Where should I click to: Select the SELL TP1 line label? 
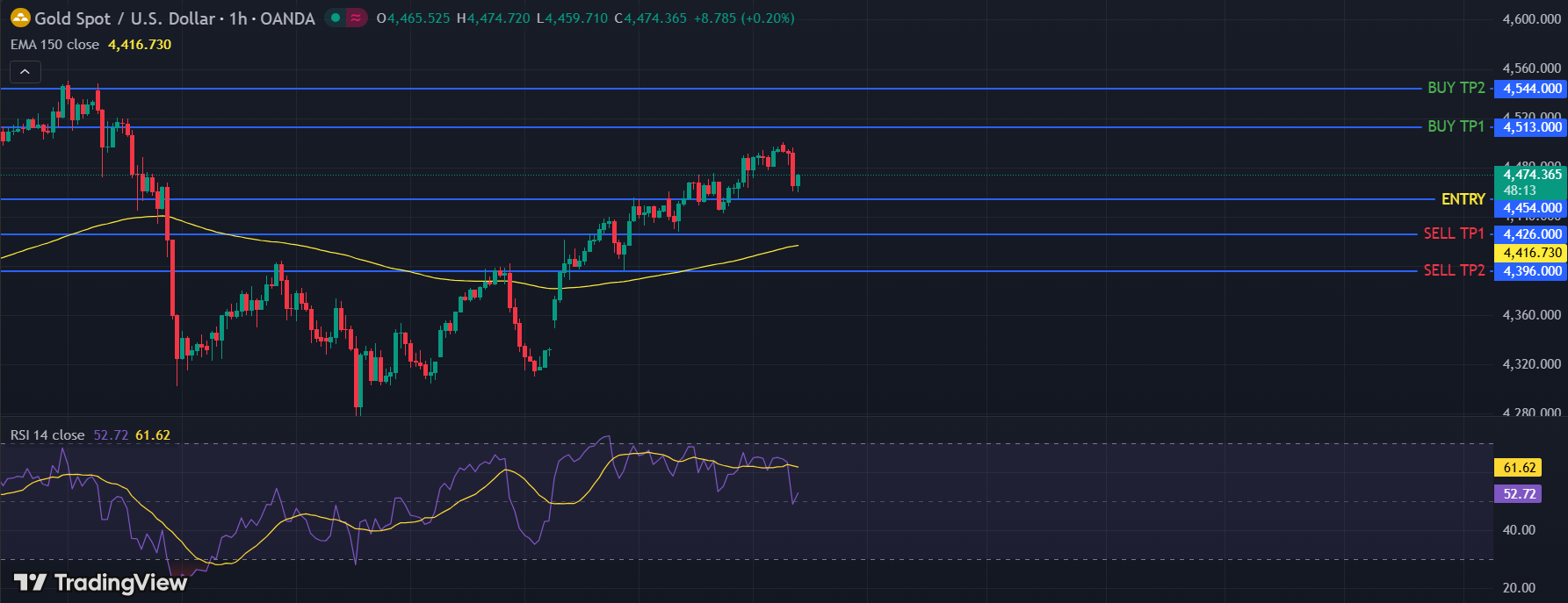[1453, 233]
